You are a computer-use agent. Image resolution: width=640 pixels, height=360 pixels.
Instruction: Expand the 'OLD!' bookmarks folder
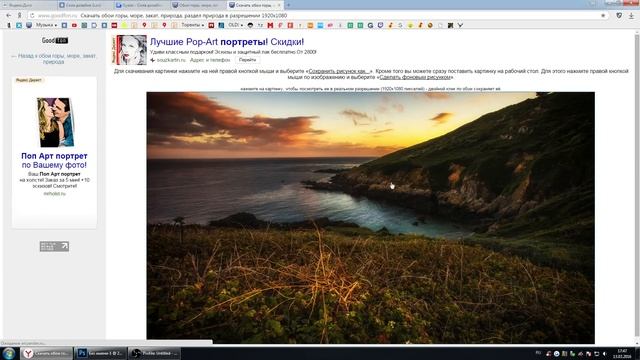tap(235, 25)
